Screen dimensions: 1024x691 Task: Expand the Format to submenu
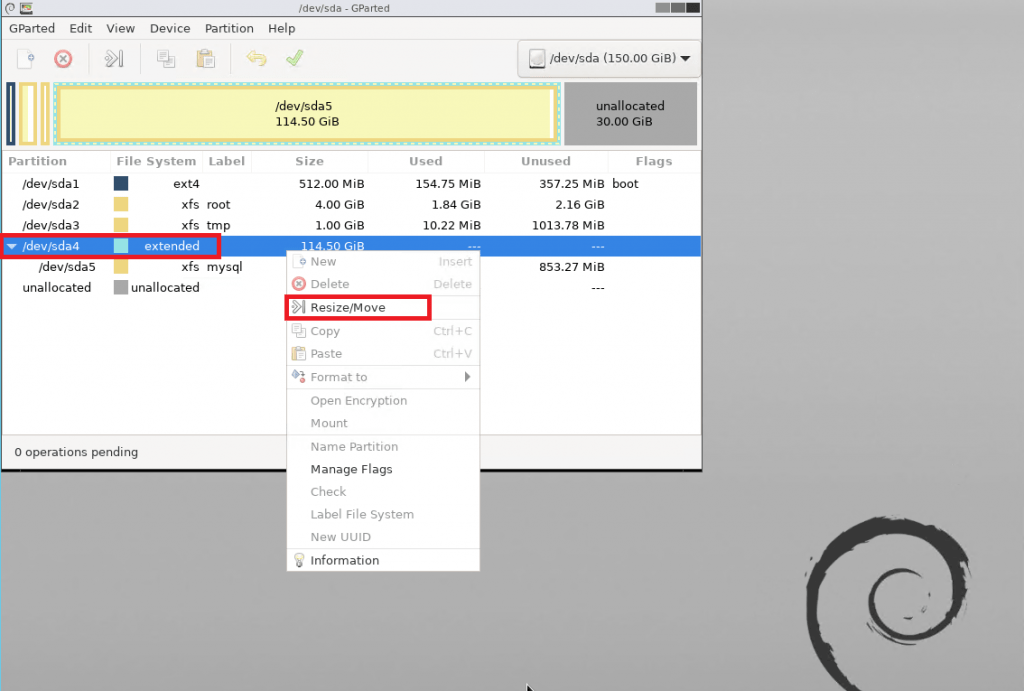click(x=383, y=378)
